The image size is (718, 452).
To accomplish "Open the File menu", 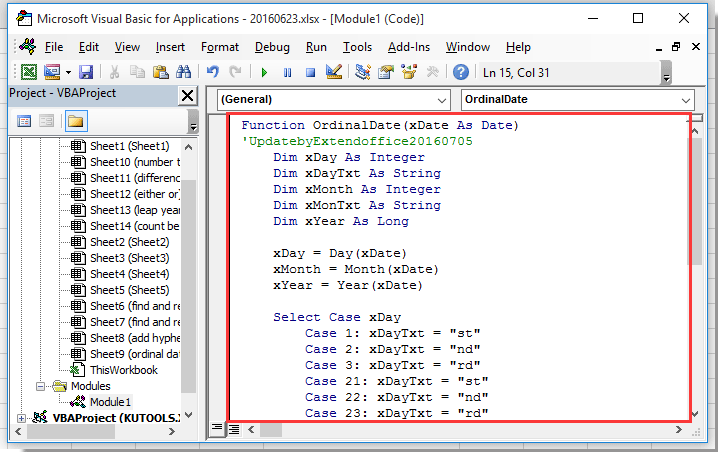I will pyautogui.click(x=54, y=47).
